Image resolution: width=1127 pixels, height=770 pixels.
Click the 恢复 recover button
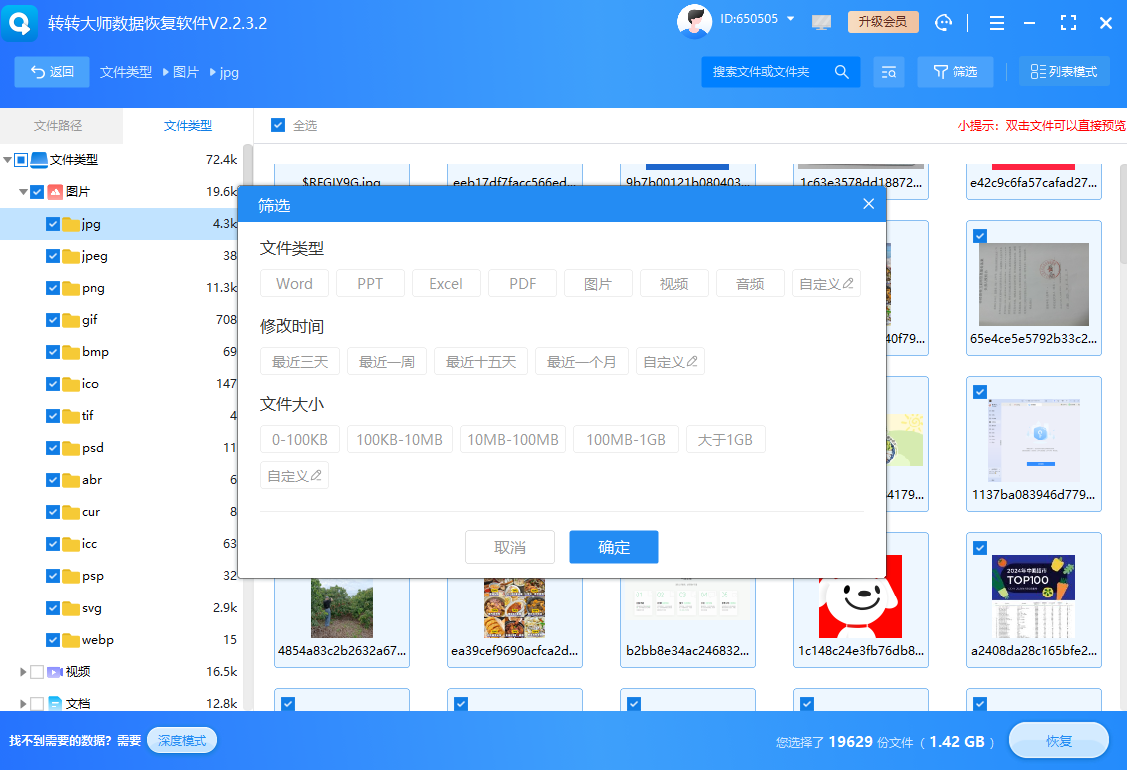pos(1059,740)
